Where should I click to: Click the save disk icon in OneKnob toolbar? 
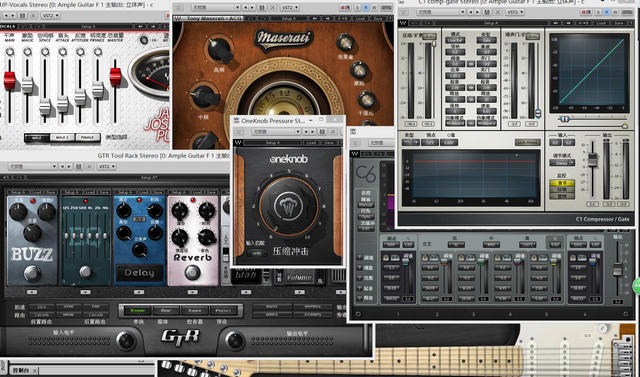click(x=322, y=132)
